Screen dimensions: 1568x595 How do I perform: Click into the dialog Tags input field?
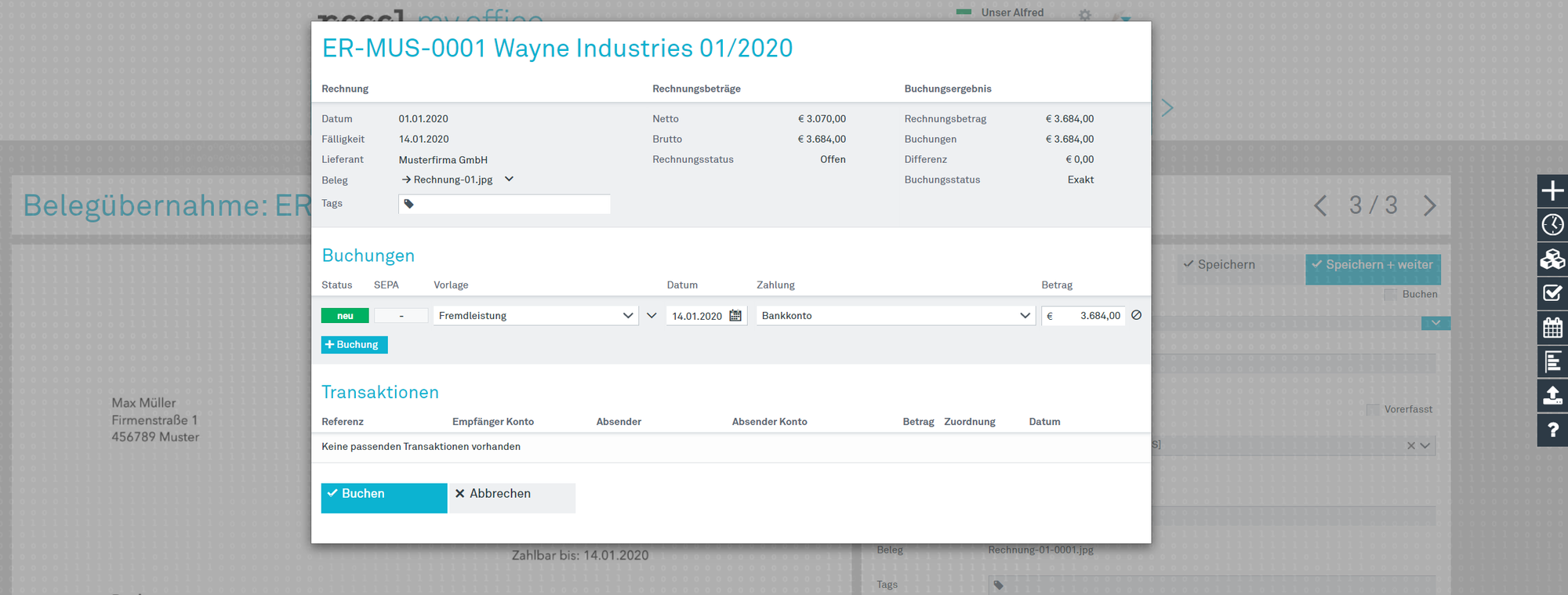(x=504, y=204)
